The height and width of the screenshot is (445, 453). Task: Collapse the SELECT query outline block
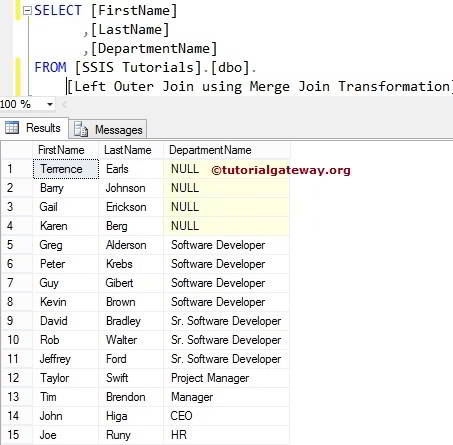pos(27,11)
